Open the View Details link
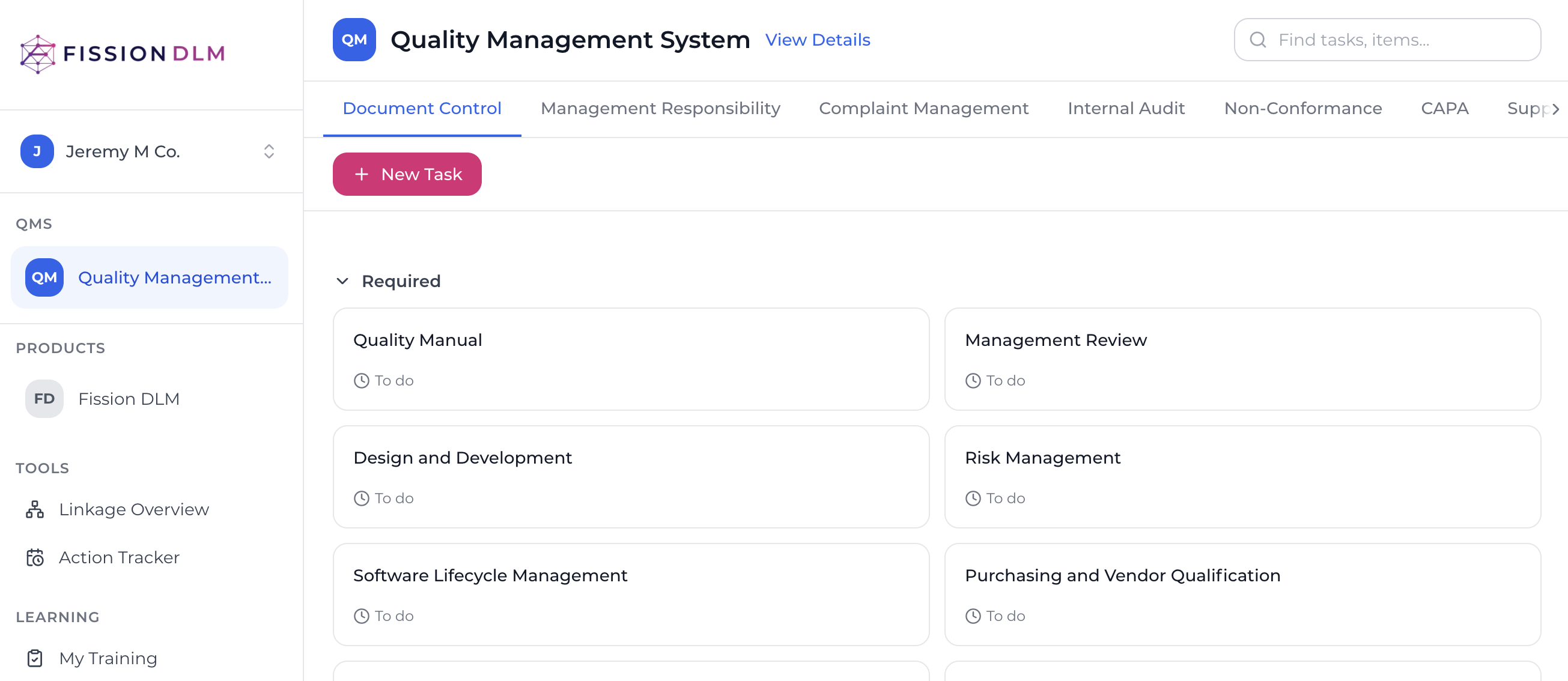This screenshot has width=1568, height=681. (x=817, y=40)
